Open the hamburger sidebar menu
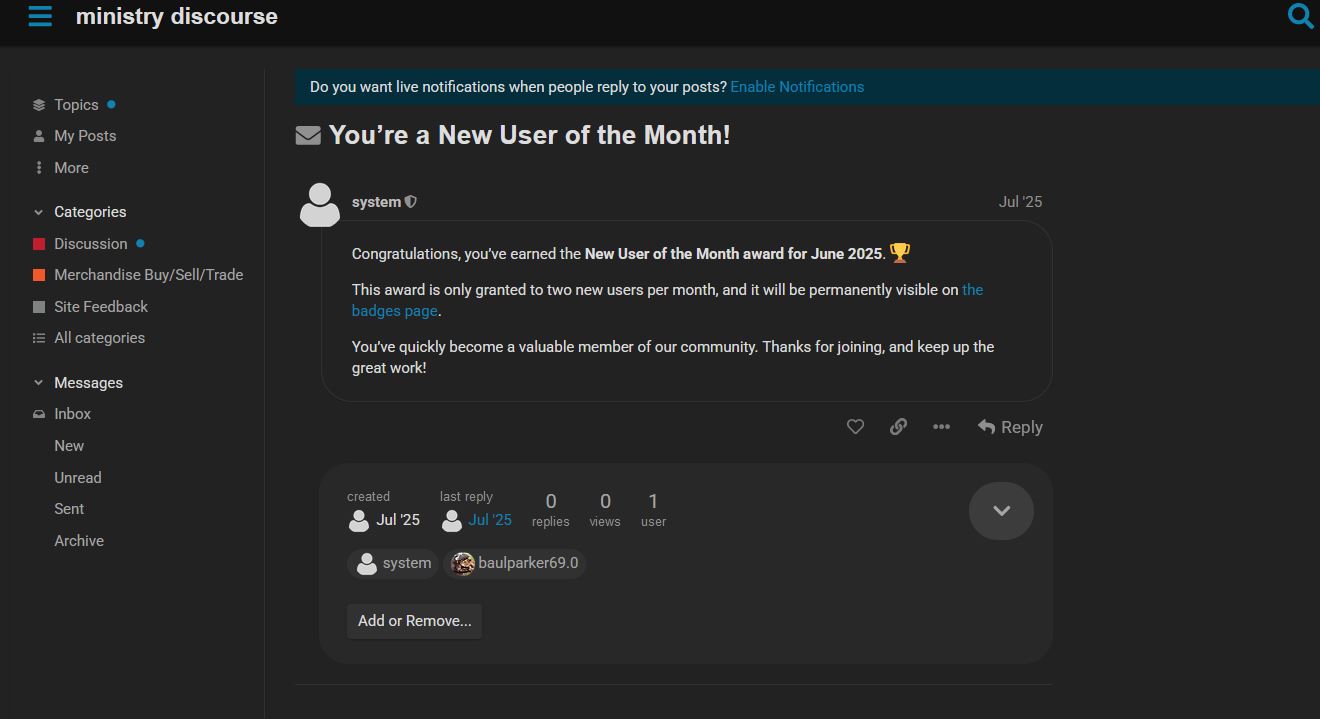 click(40, 16)
